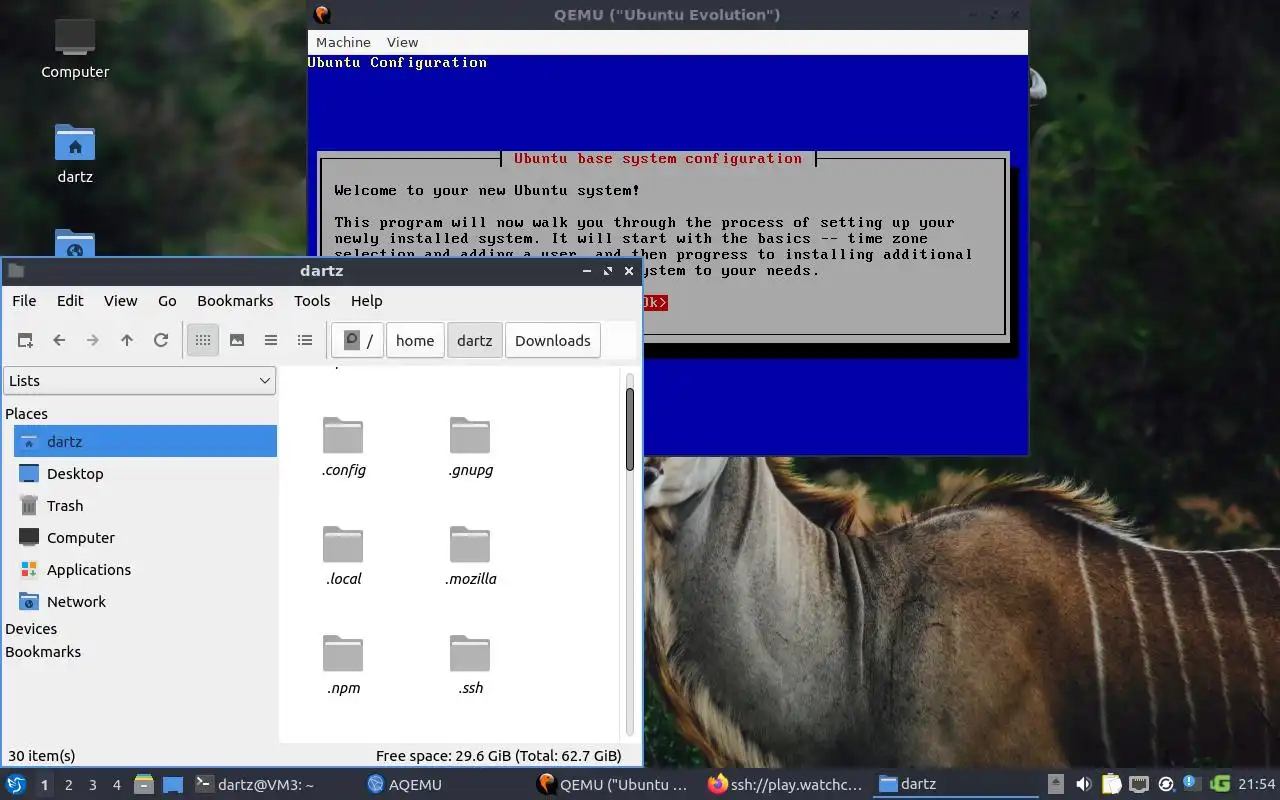Click the file list vertical scrollbar
The image size is (1280, 800).
point(630,429)
